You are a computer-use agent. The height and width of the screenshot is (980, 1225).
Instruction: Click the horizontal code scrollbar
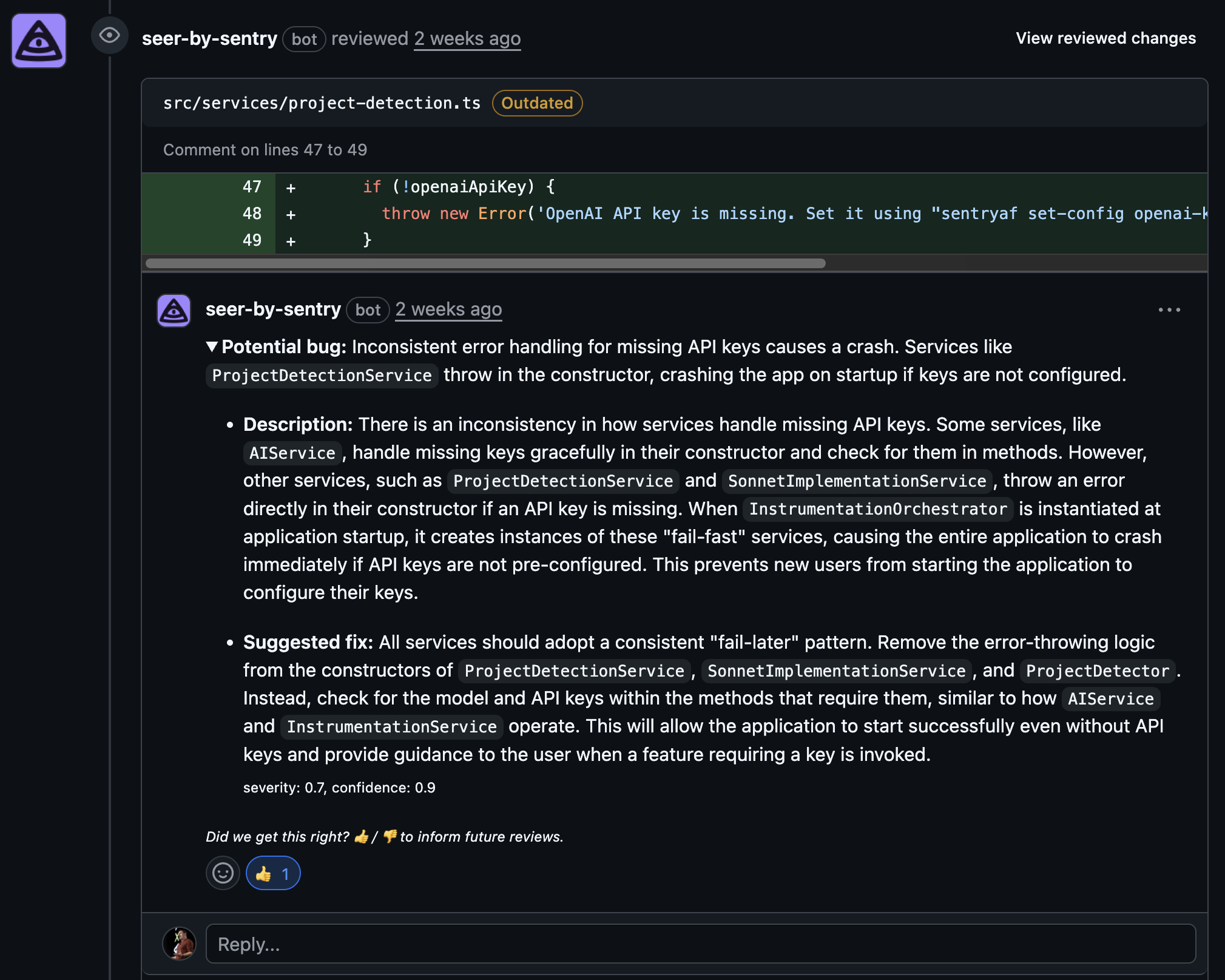point(485,263)
